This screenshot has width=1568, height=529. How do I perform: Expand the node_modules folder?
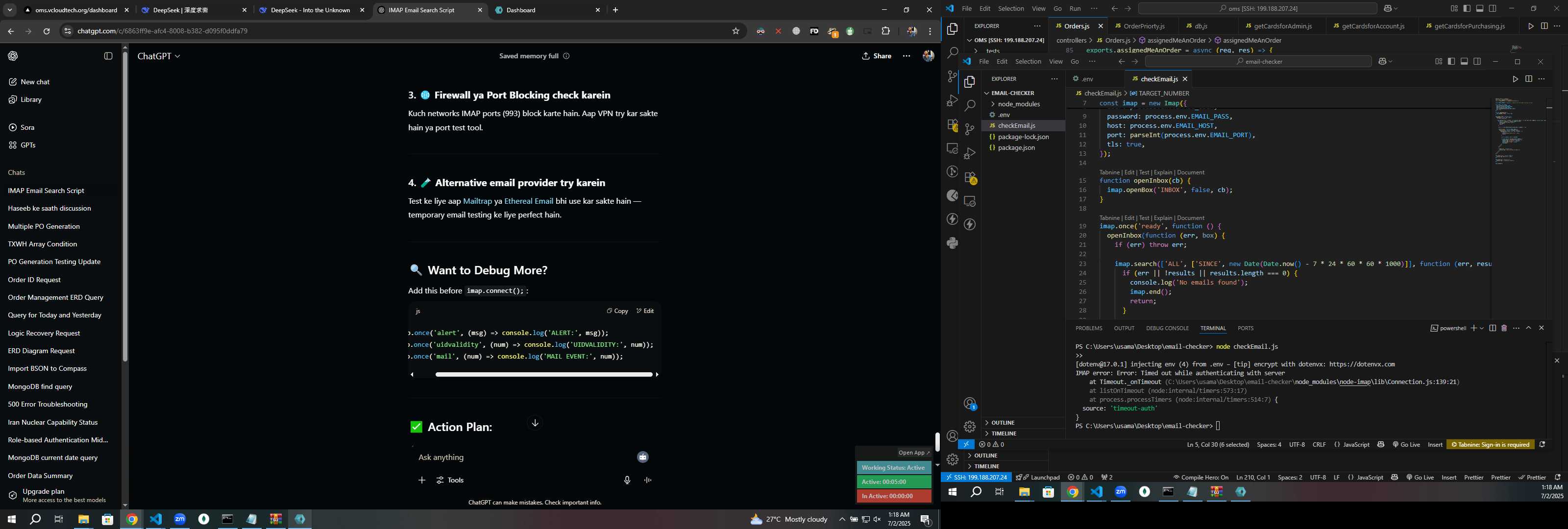click(1019, 104)
